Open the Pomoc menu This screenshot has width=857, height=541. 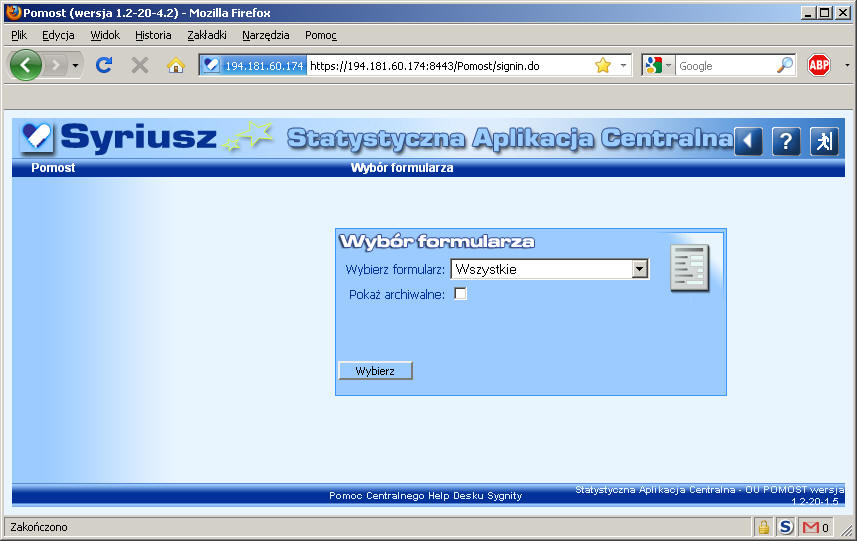click(x=321, y=35)
